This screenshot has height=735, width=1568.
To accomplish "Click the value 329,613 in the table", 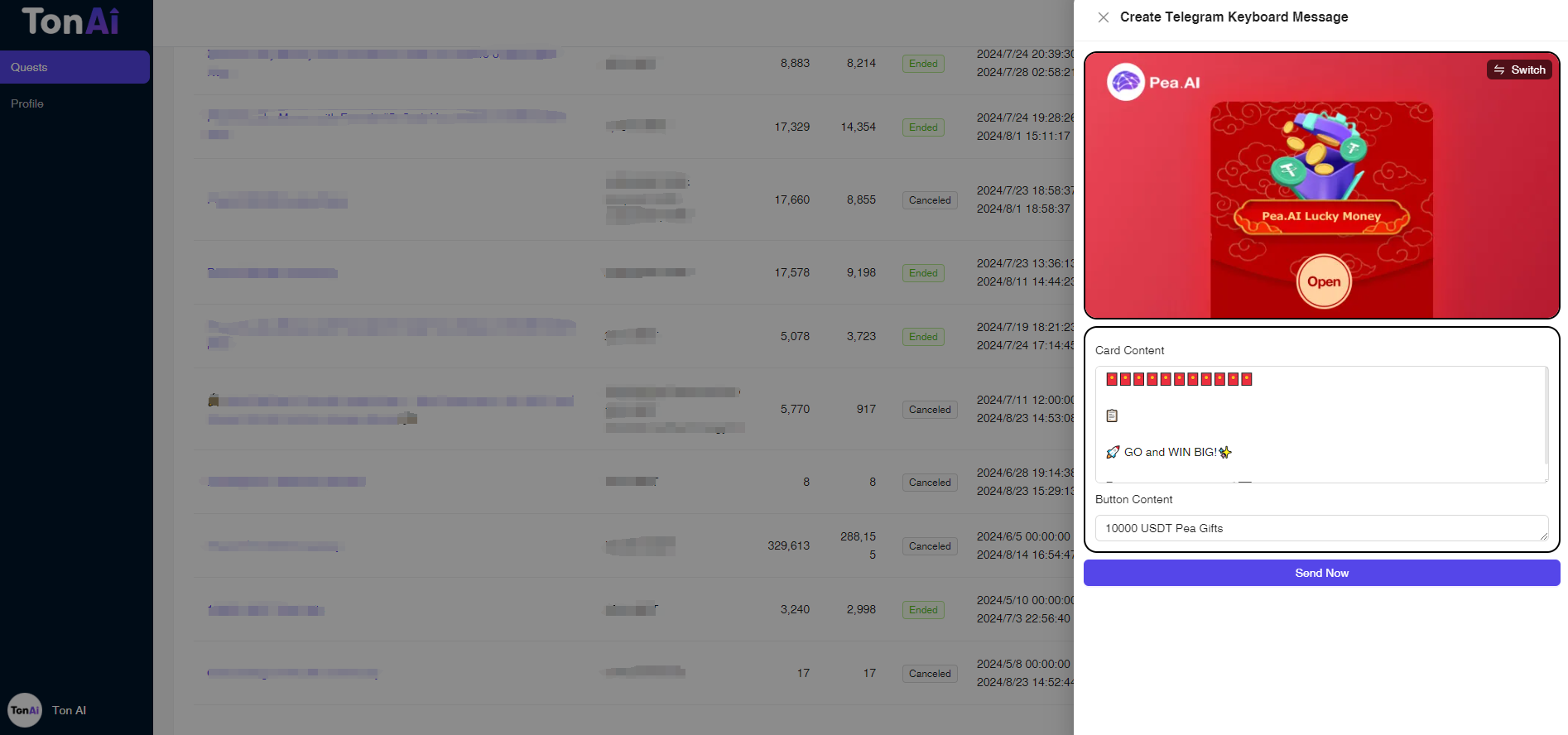I will (789, 545).
